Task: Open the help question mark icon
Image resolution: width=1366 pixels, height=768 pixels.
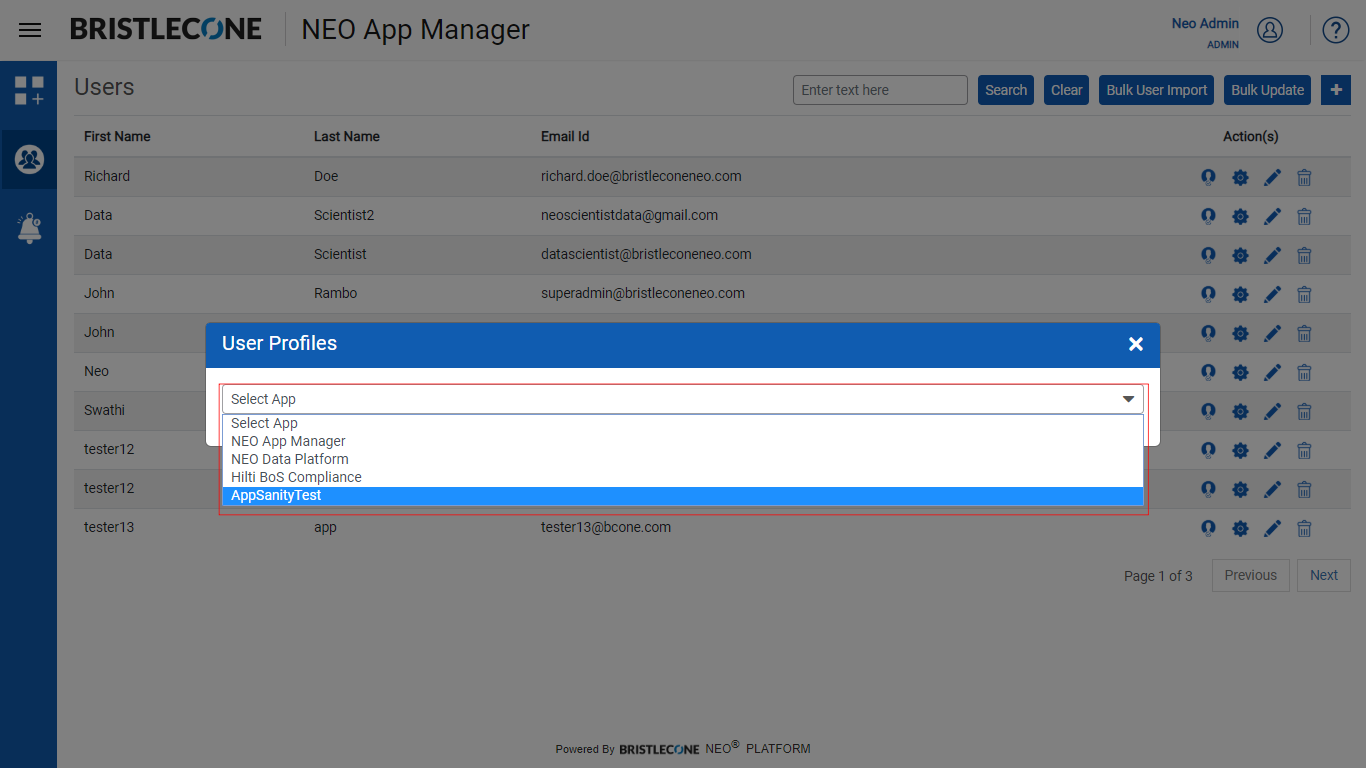Action: click(x=1336, y=30)
